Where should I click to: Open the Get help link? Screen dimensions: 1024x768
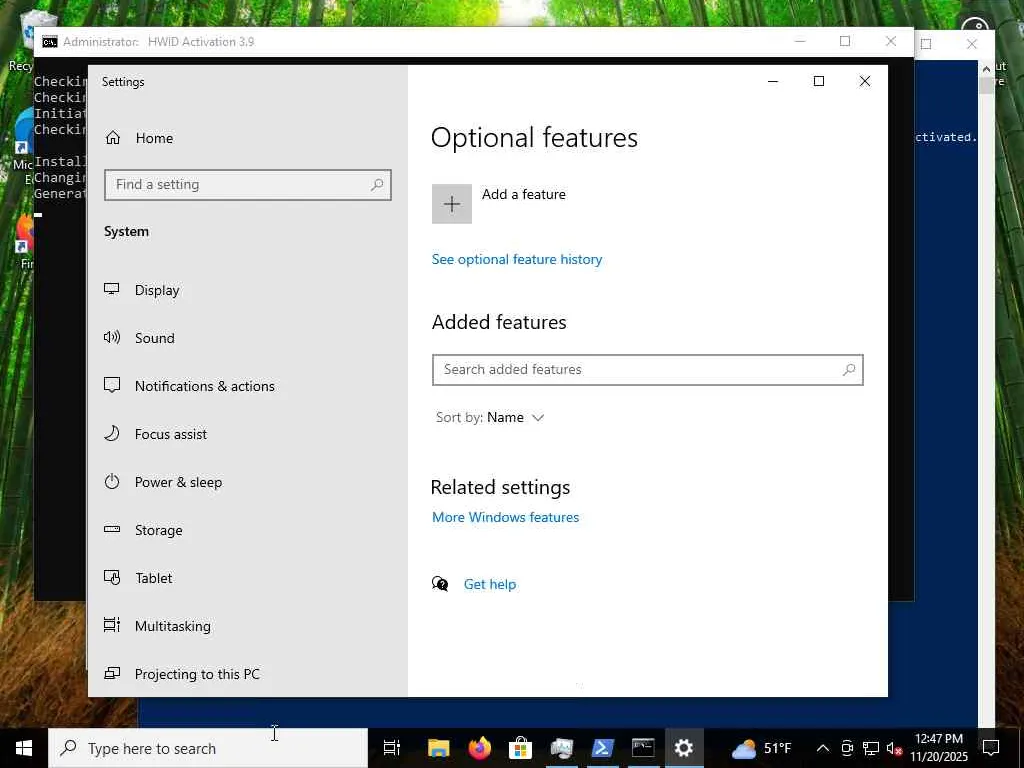point(490,584)
